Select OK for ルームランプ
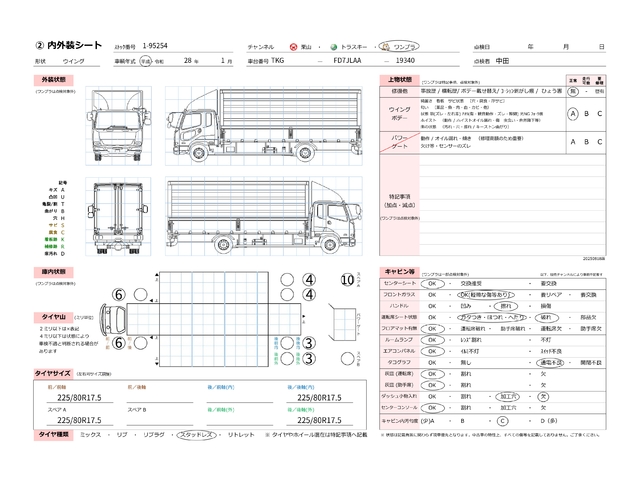Screen dimensions: 640x480 point(433,341)
